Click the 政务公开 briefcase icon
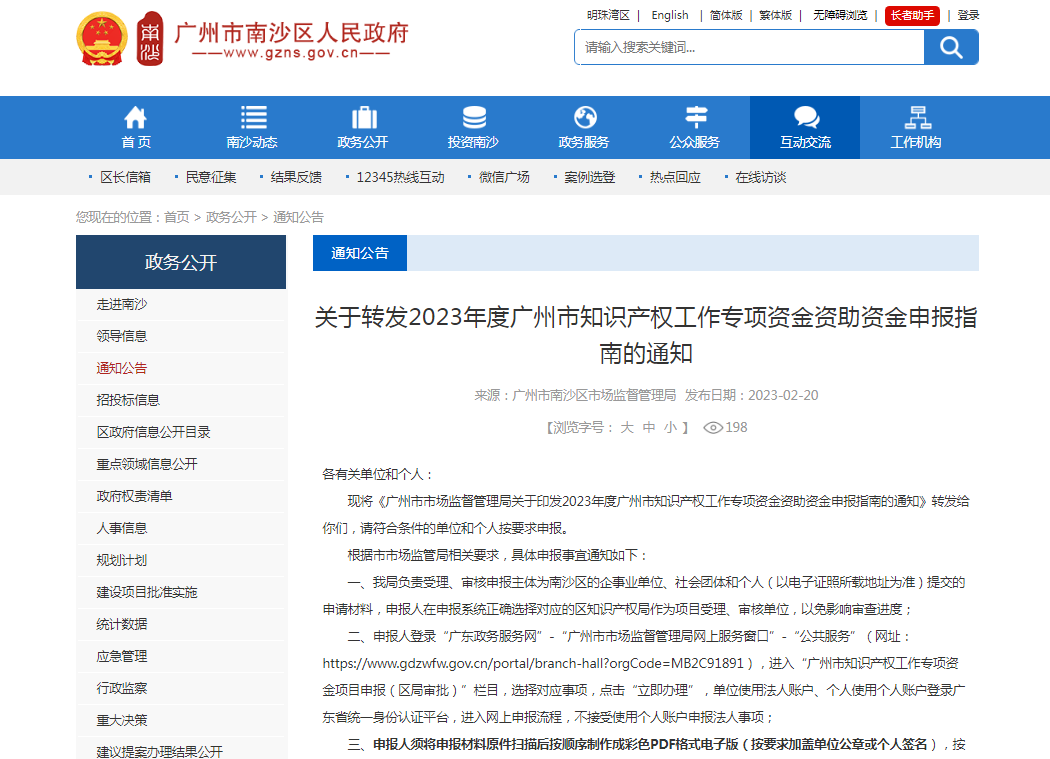Image resolution: width=1050 pixels, height=759 pixels. click(x=363, y=118)
